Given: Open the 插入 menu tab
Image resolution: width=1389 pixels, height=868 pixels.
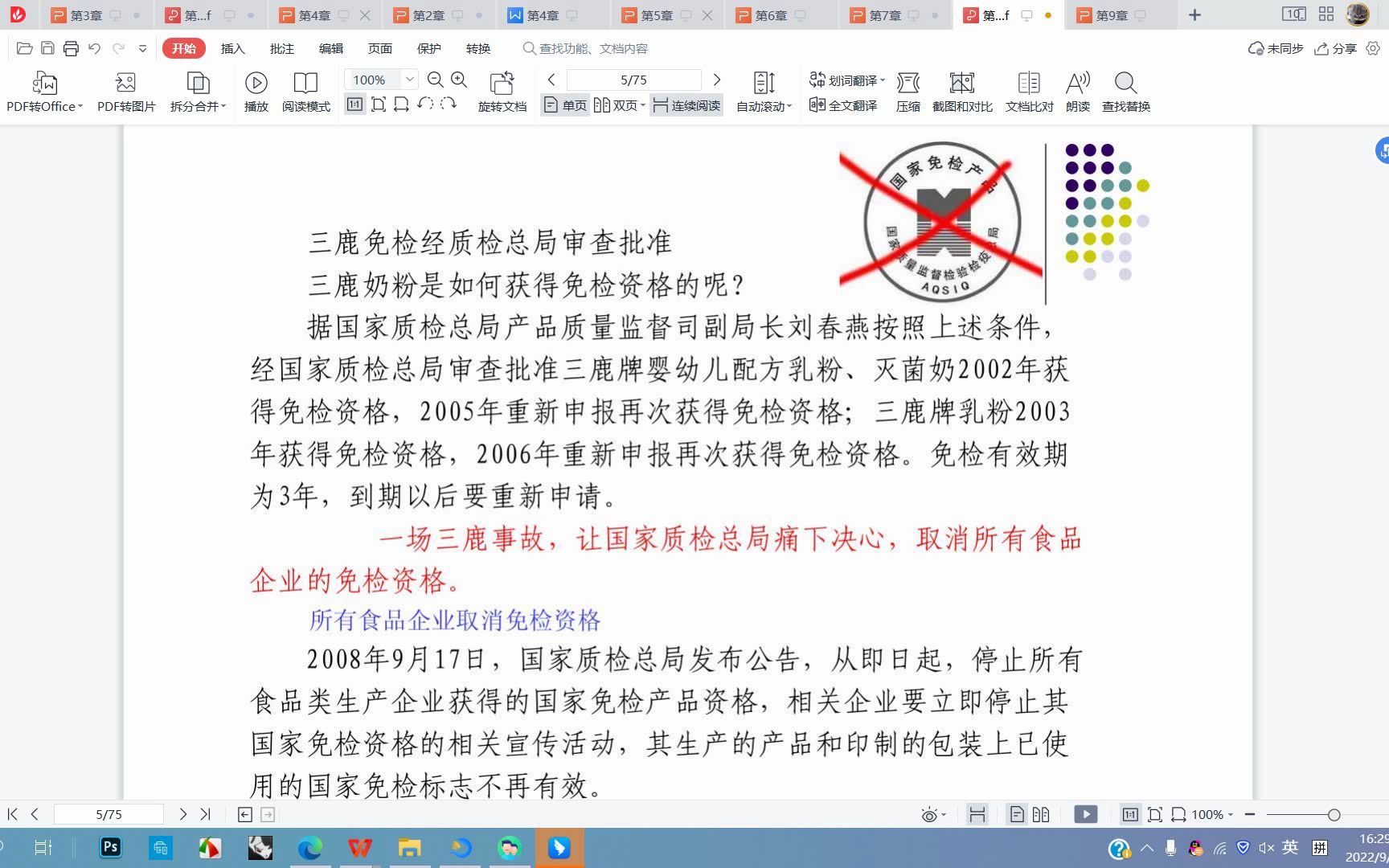Looking at the screenshot, I should [x=232, y=48].
